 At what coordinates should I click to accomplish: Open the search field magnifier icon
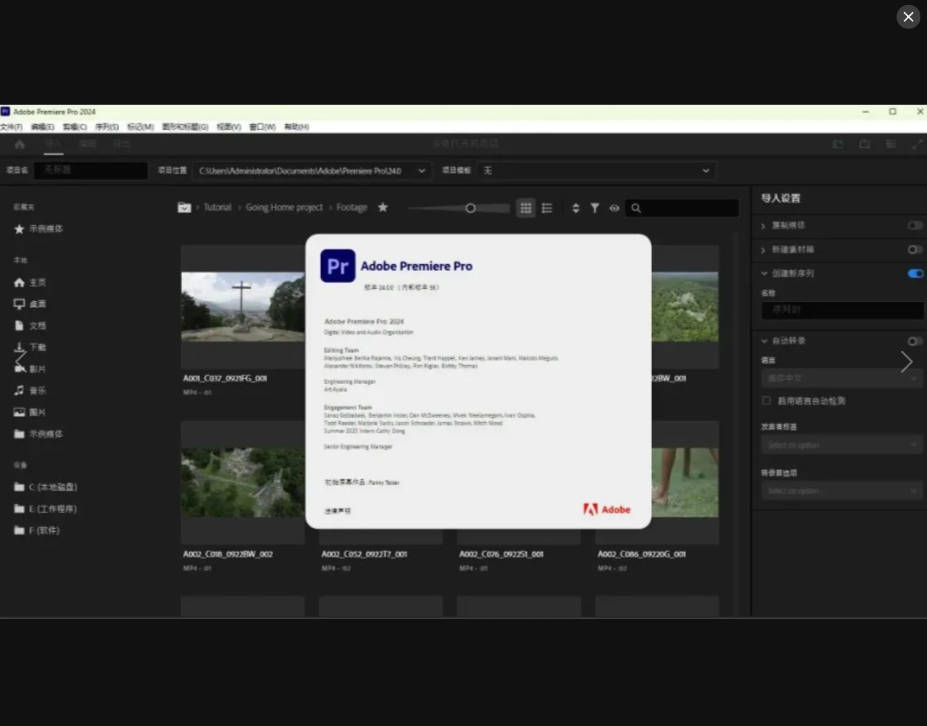point(636,208)
